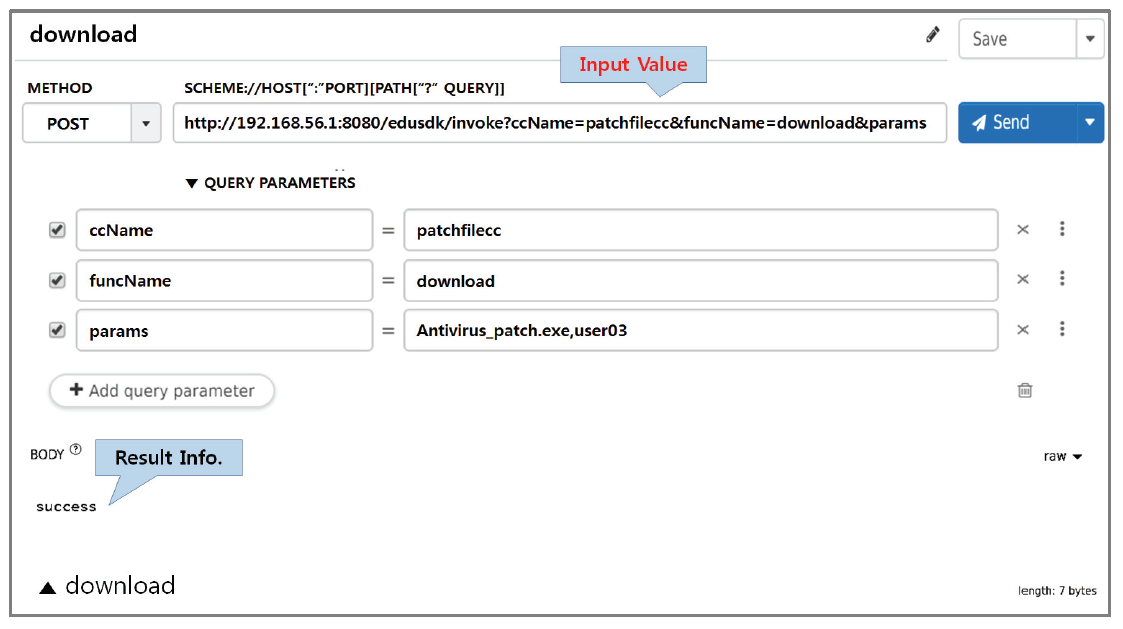Open the Send button dropdown arrow
Screen dimensions: 1123x629
coord(1090,123)
